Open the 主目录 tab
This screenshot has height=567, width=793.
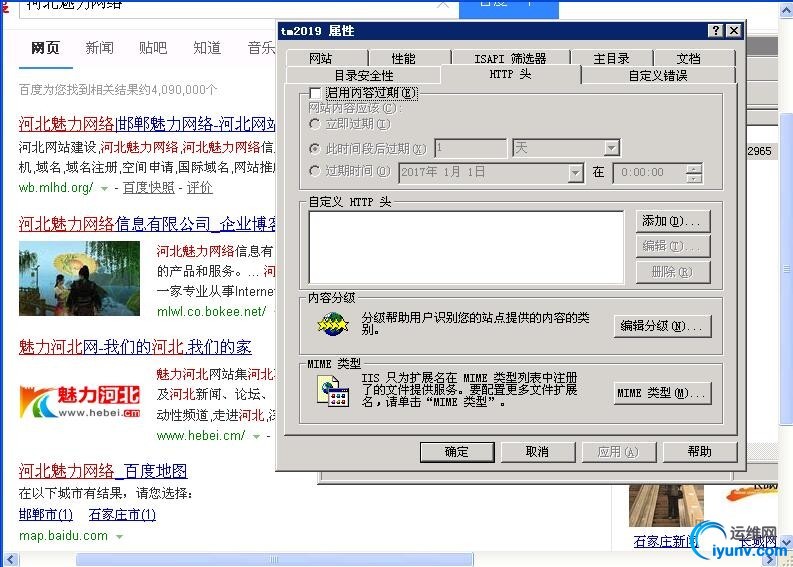click(611, 59)
